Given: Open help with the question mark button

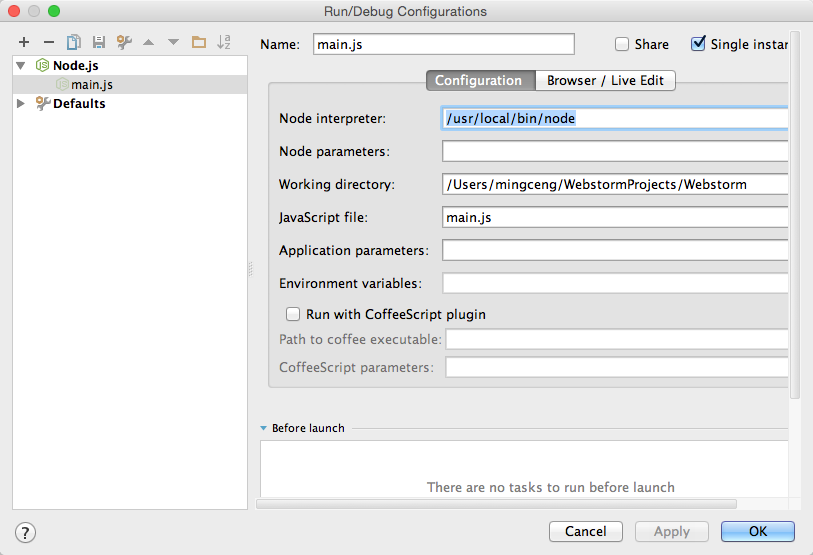Looking at the screenshot, I should [25, 532].
